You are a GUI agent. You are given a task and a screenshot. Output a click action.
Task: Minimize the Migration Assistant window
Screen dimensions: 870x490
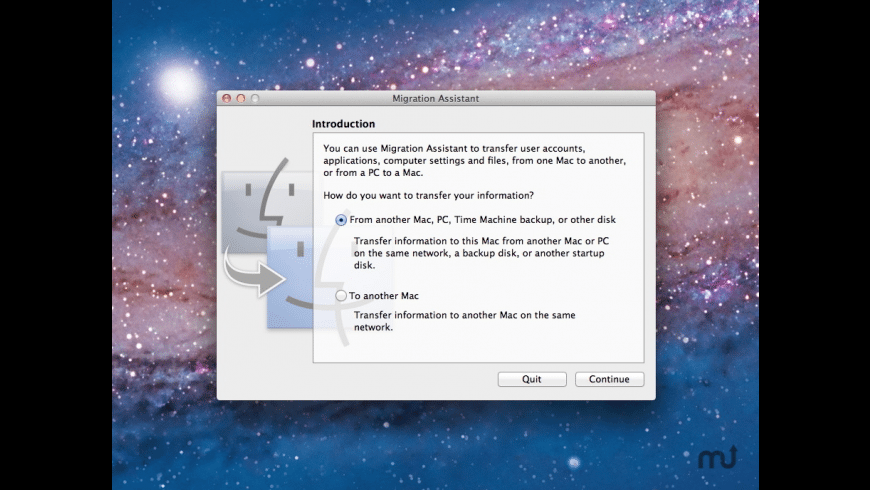point(241,98)
